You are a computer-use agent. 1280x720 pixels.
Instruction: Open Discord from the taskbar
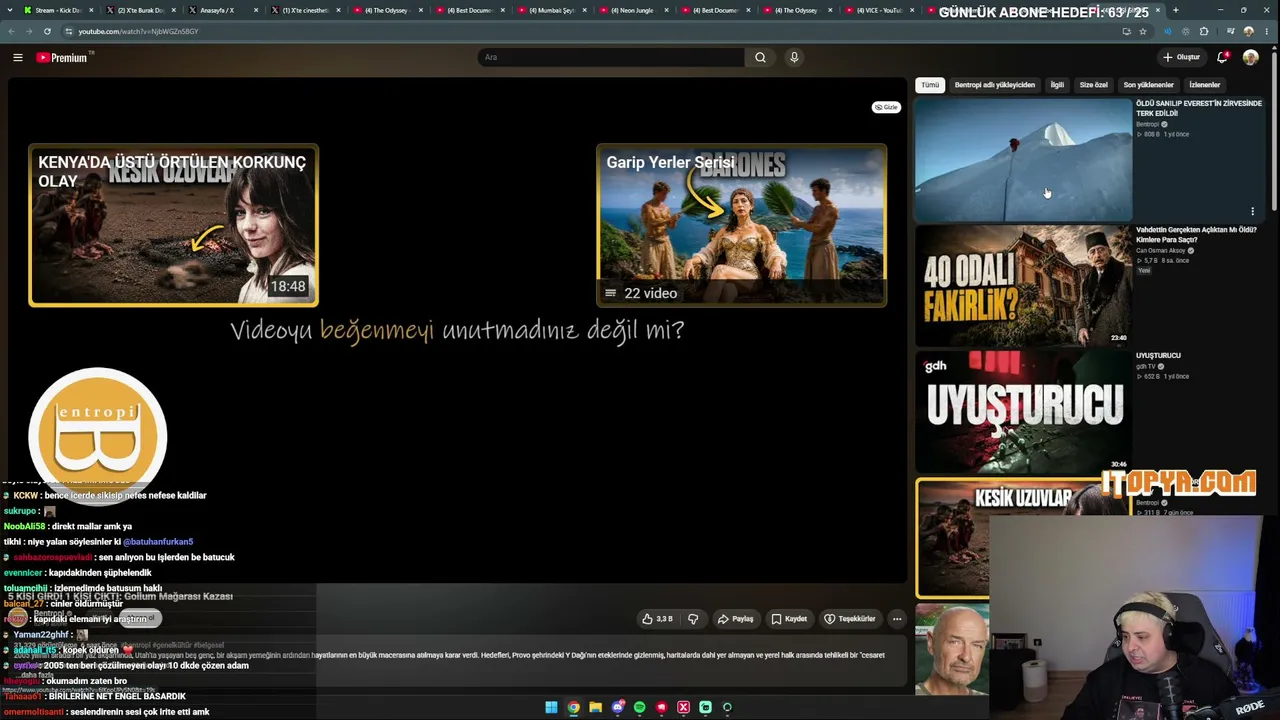617,707
